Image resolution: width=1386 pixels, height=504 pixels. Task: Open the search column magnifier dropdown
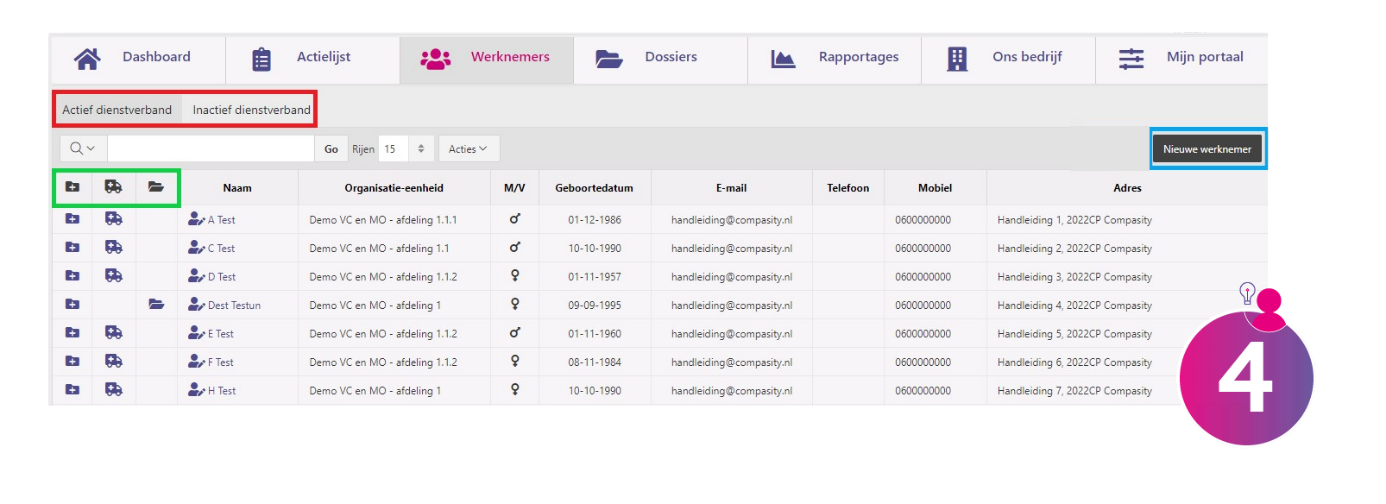point(83,149)
